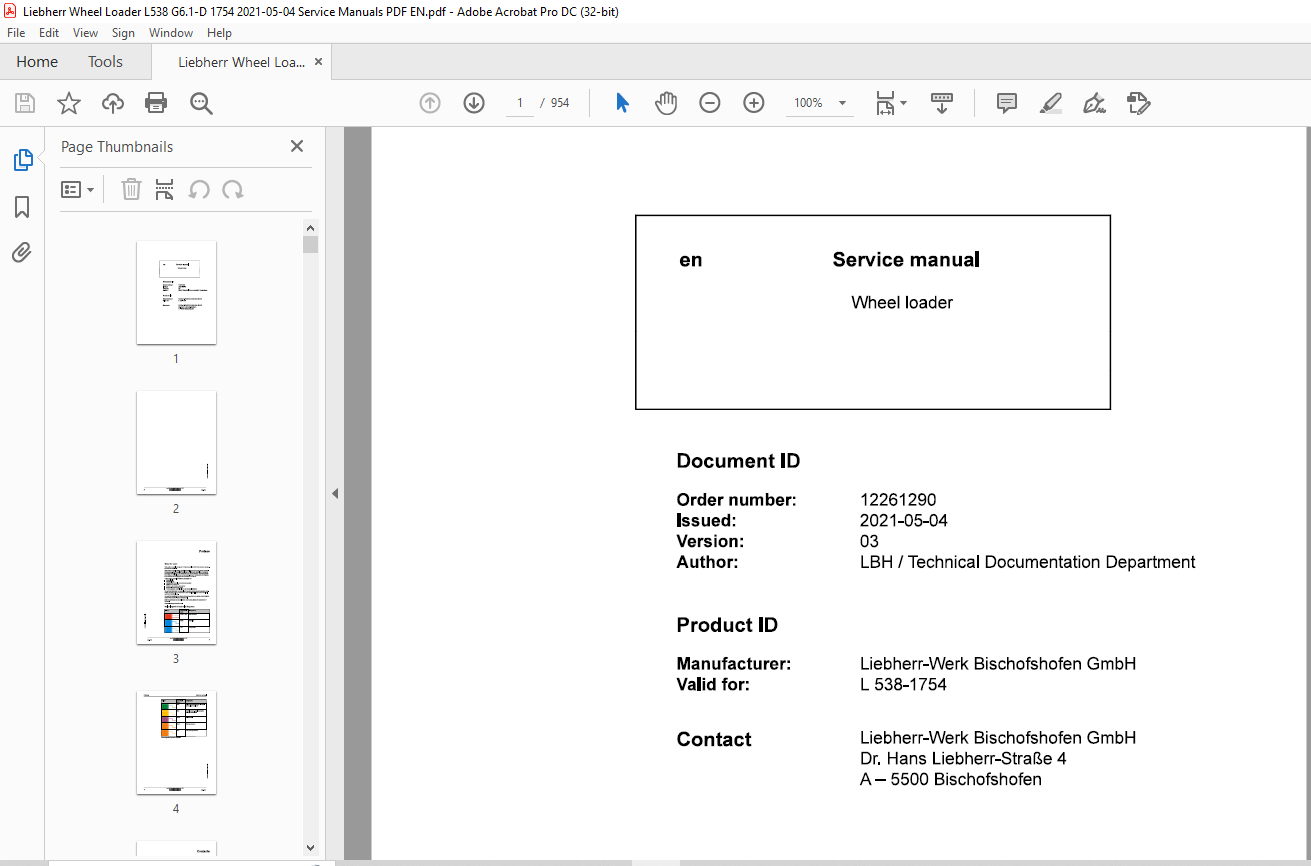Screen dimensions: 1311x866
Task: Print the document with printer icon
Action: tap(156, 103)
